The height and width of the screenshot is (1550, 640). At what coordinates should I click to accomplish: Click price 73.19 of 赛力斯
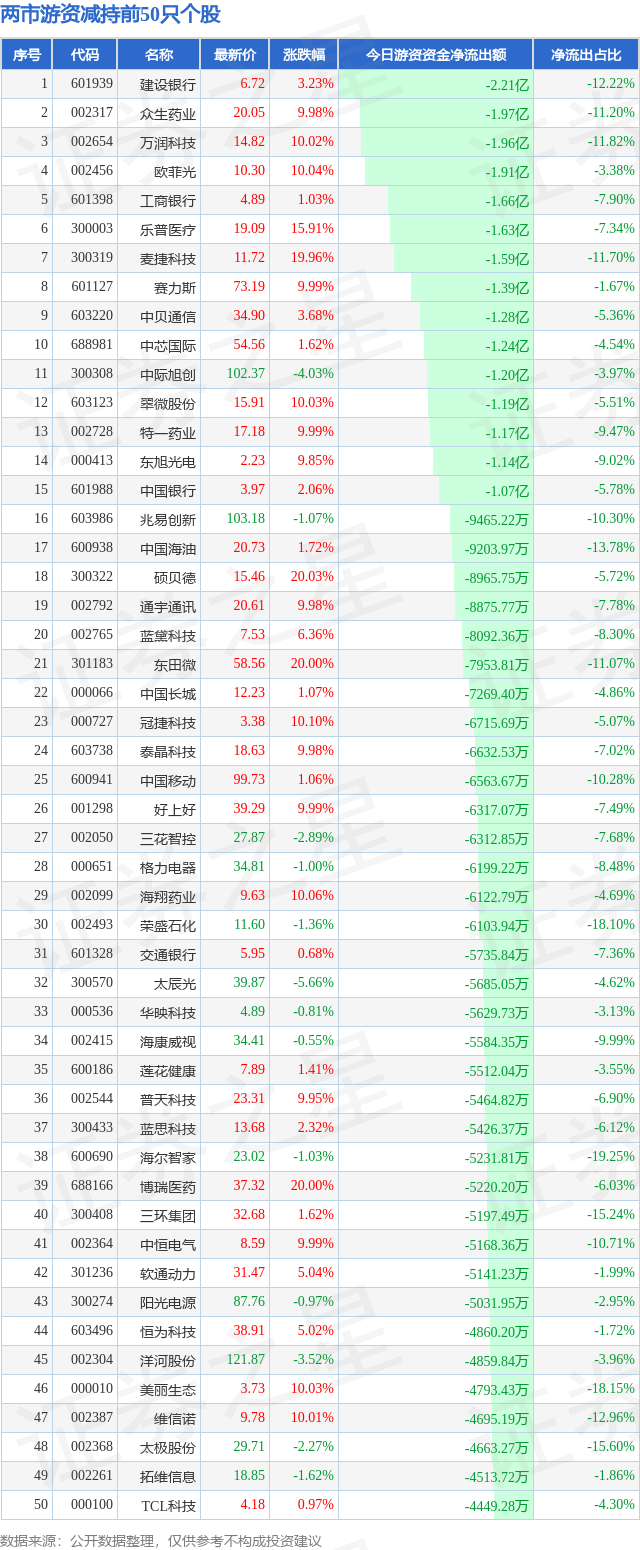[249, 288]
